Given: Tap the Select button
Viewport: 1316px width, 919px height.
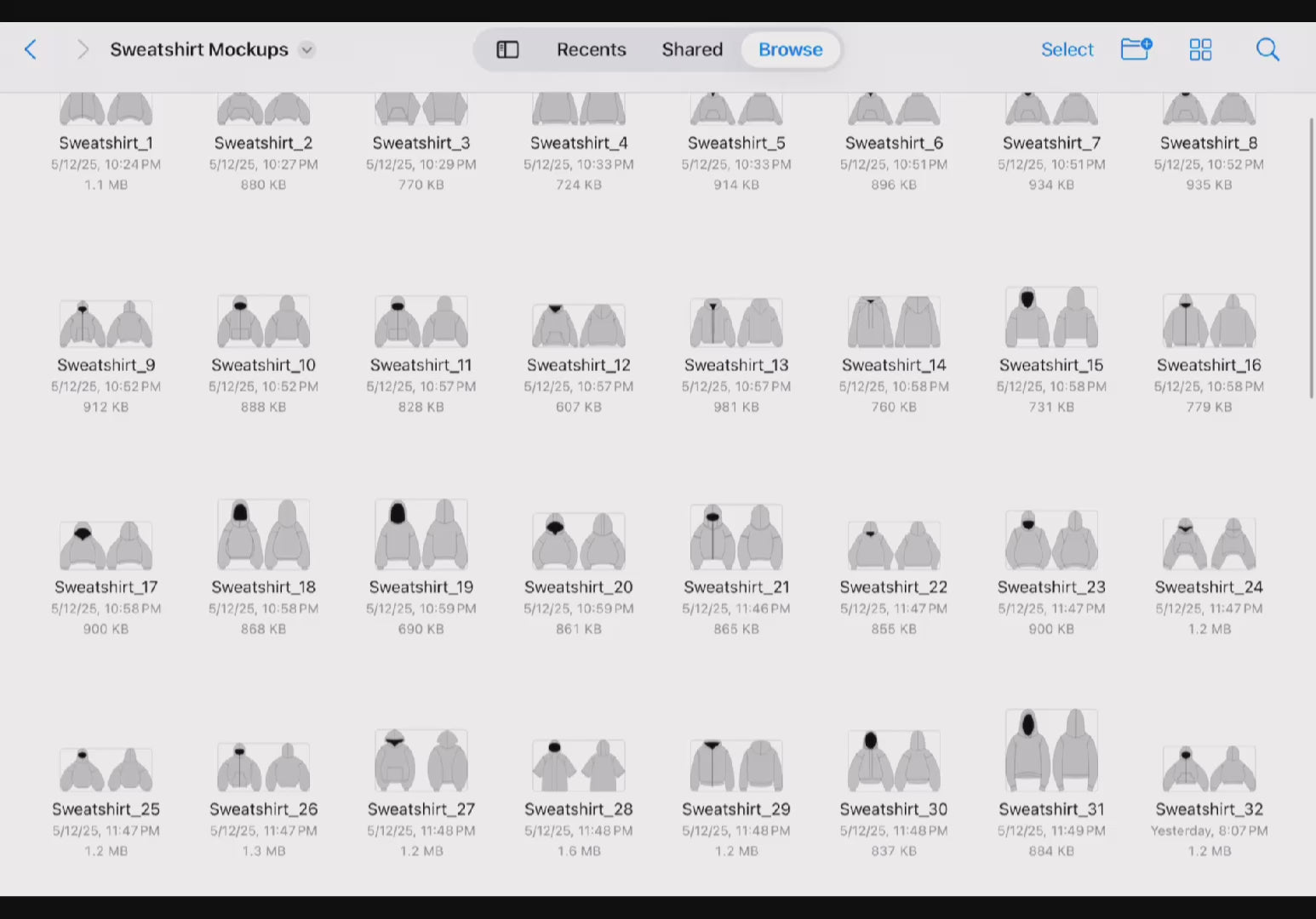Looking at the screenshot, I should click(x=1067, y=49).
